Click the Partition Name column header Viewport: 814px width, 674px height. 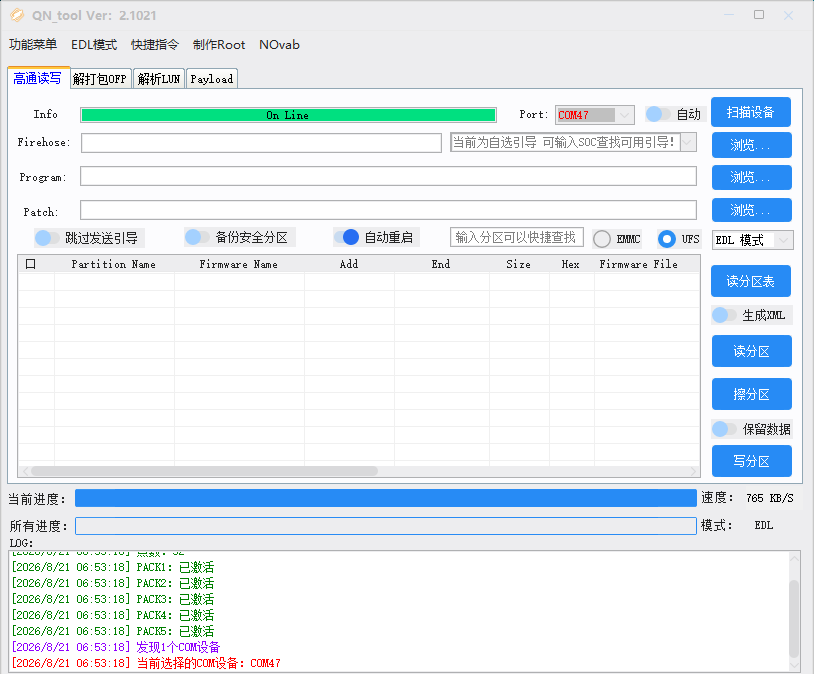click(114, 264)
